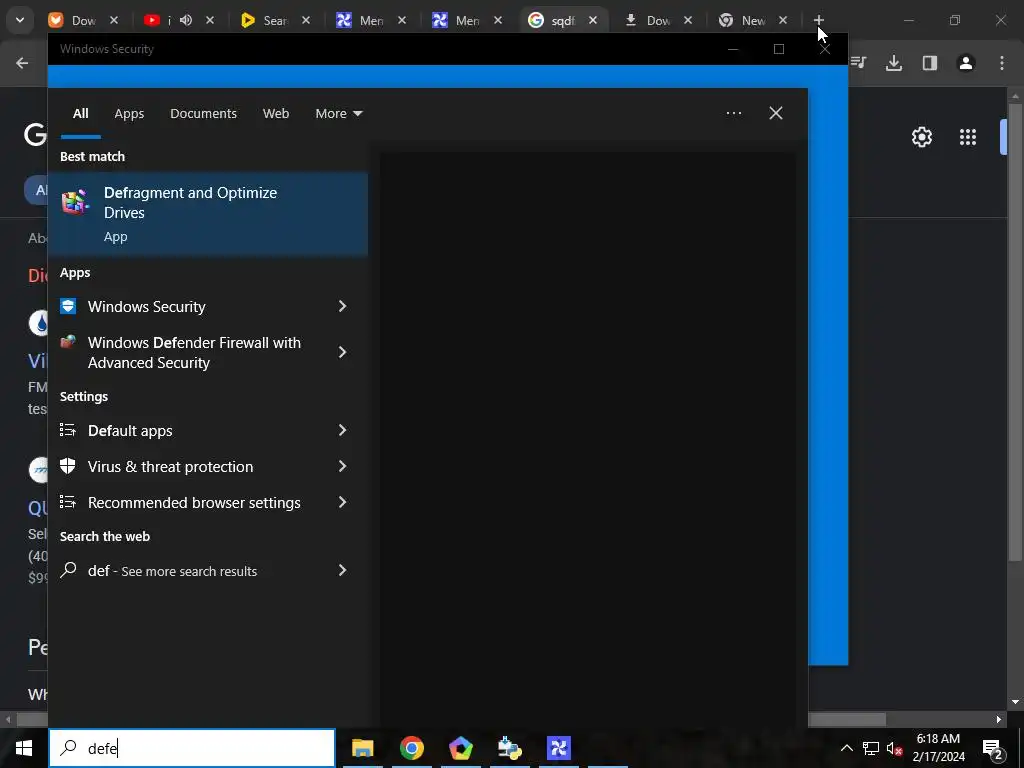Go back in Chrome
The image size is (1024, 768).
click(x=22, y=63)
